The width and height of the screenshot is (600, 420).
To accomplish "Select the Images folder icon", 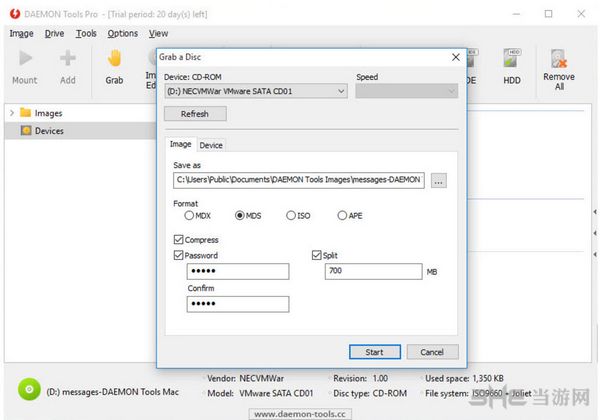I will 26,112.
